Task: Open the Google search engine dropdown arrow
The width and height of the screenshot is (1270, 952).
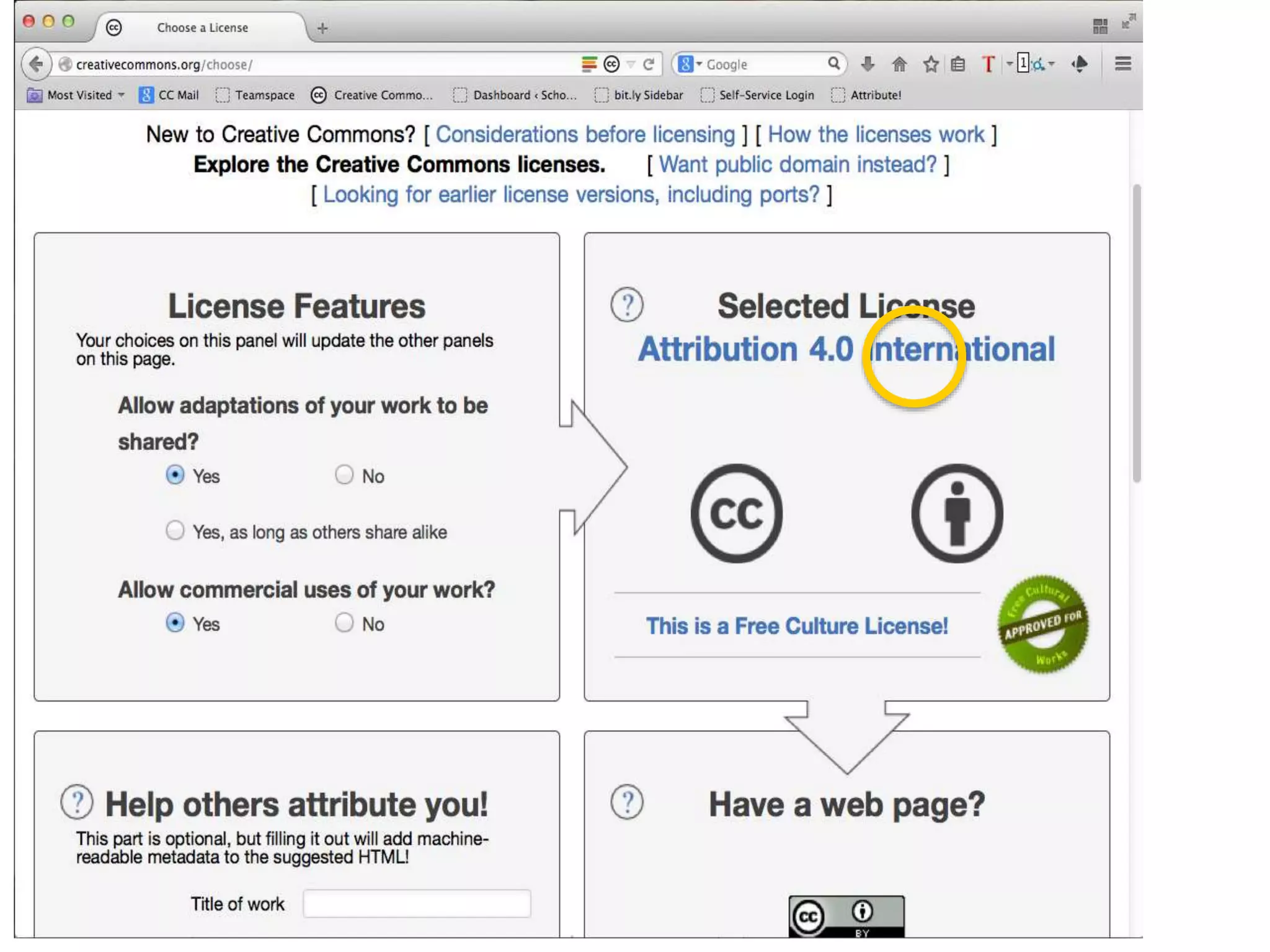Action: [x=699, y=64]
